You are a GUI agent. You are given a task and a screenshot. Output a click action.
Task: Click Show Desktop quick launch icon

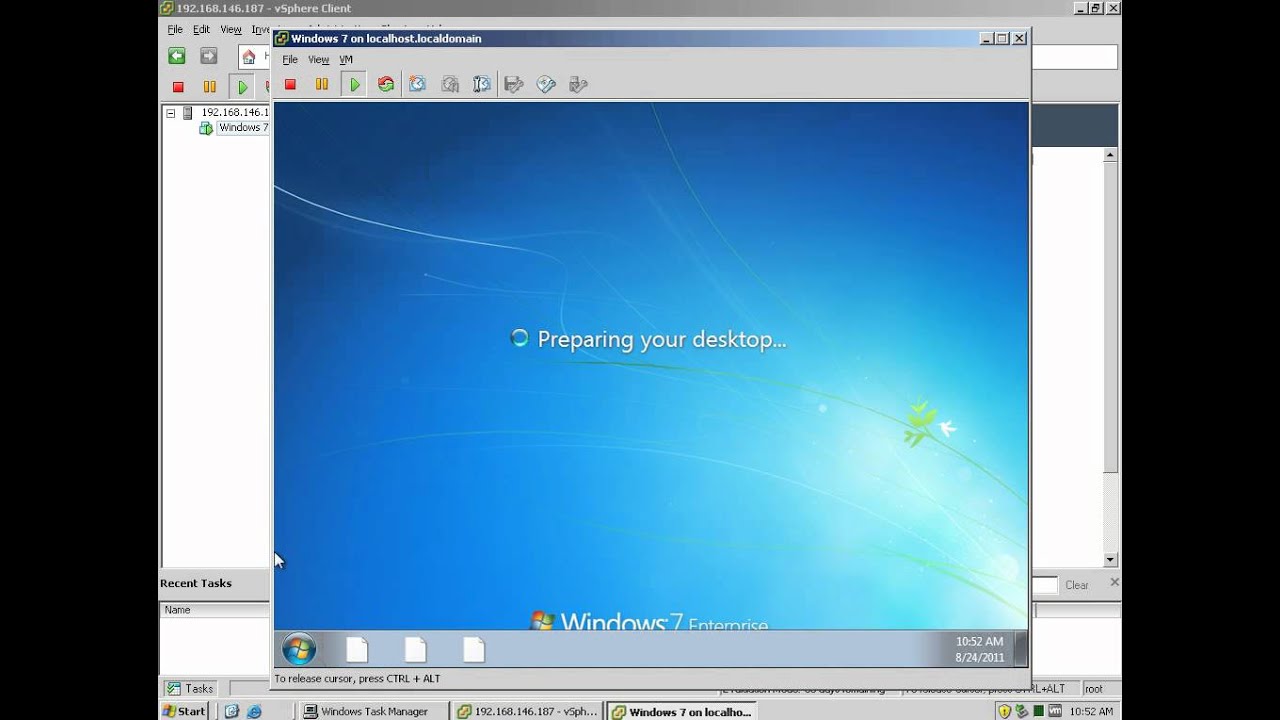(x=232, y=712)
